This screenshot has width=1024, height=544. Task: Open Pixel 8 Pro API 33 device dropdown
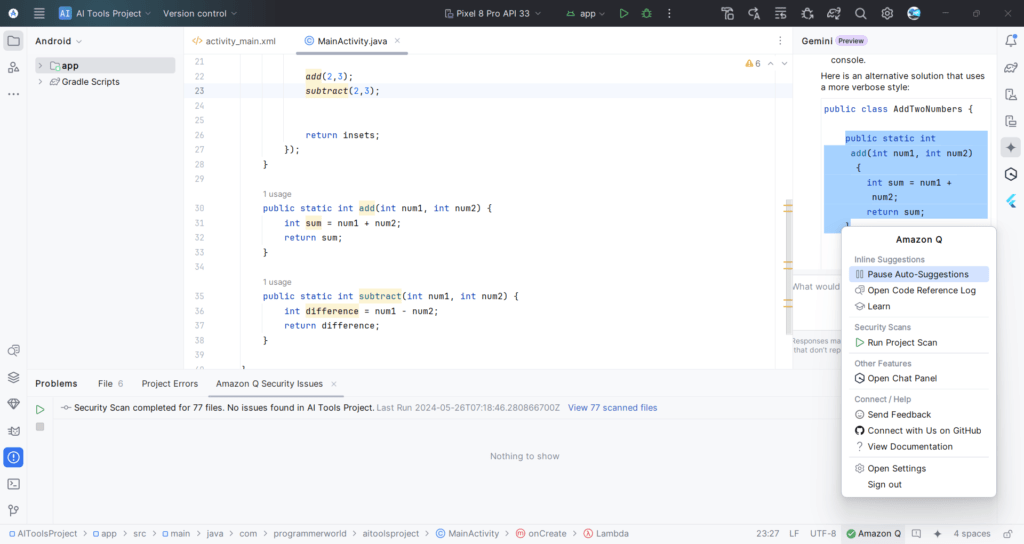493,13
